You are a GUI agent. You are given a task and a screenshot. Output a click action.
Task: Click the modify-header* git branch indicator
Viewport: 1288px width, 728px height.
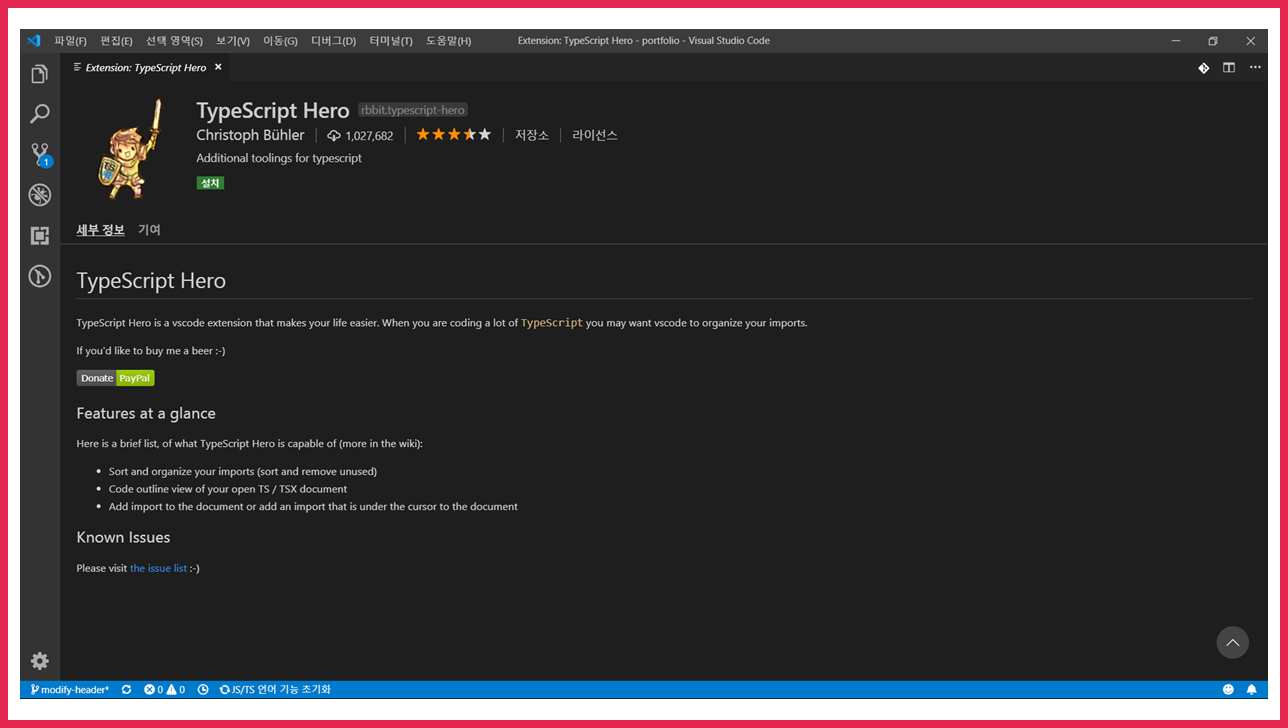point(69,690)
